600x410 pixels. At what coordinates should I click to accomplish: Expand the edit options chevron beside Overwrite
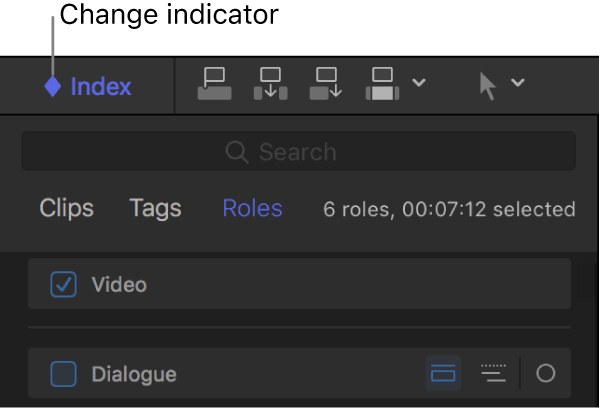point(419,83)
